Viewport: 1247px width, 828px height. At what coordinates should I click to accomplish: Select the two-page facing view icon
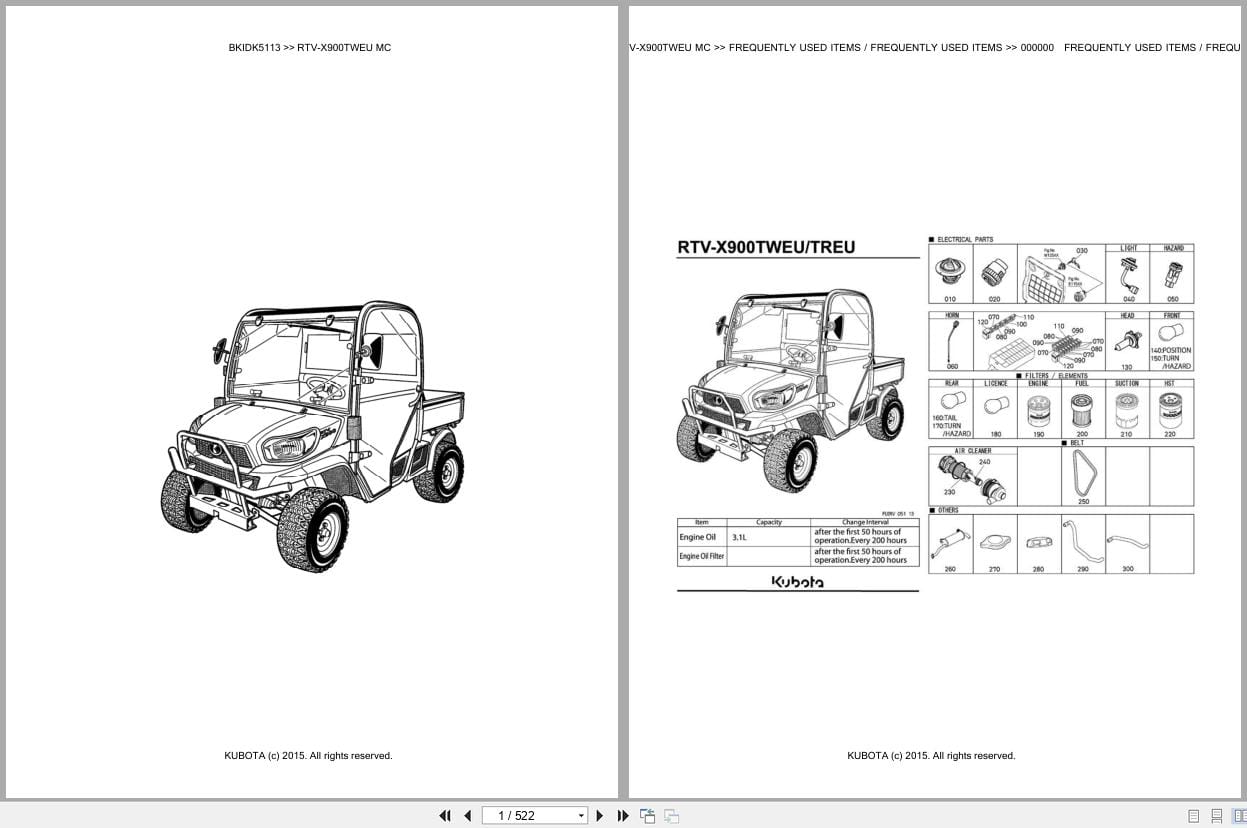click(x=1240, y=816)
